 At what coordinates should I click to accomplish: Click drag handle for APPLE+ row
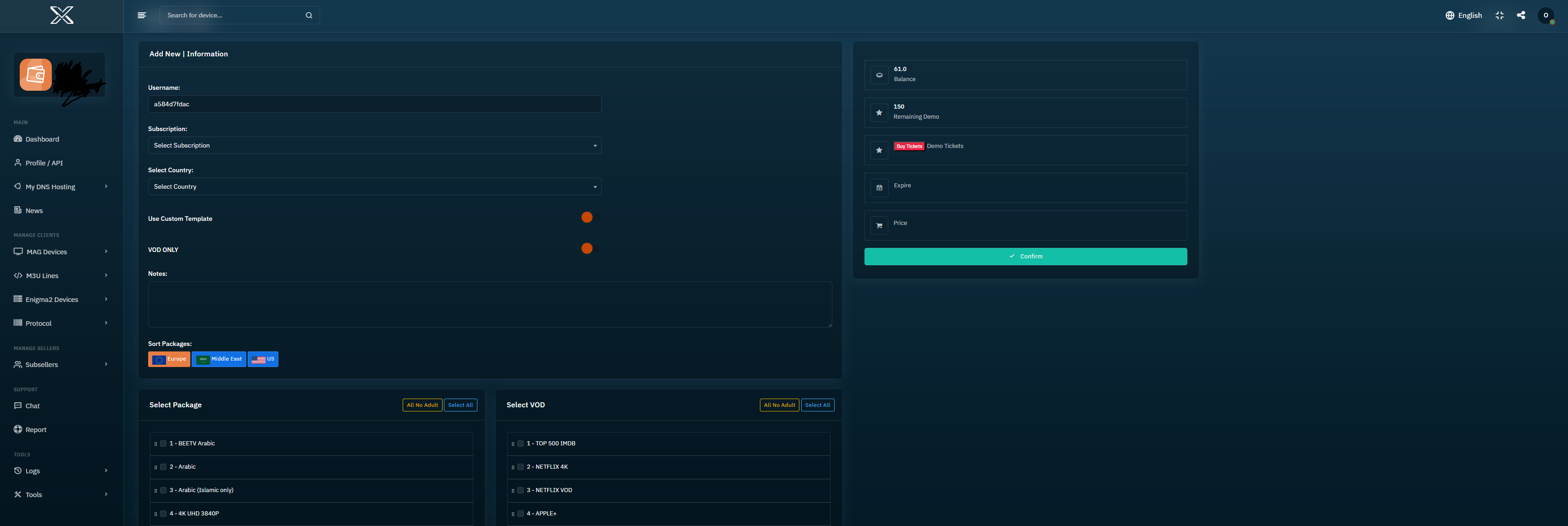(513, 514)
